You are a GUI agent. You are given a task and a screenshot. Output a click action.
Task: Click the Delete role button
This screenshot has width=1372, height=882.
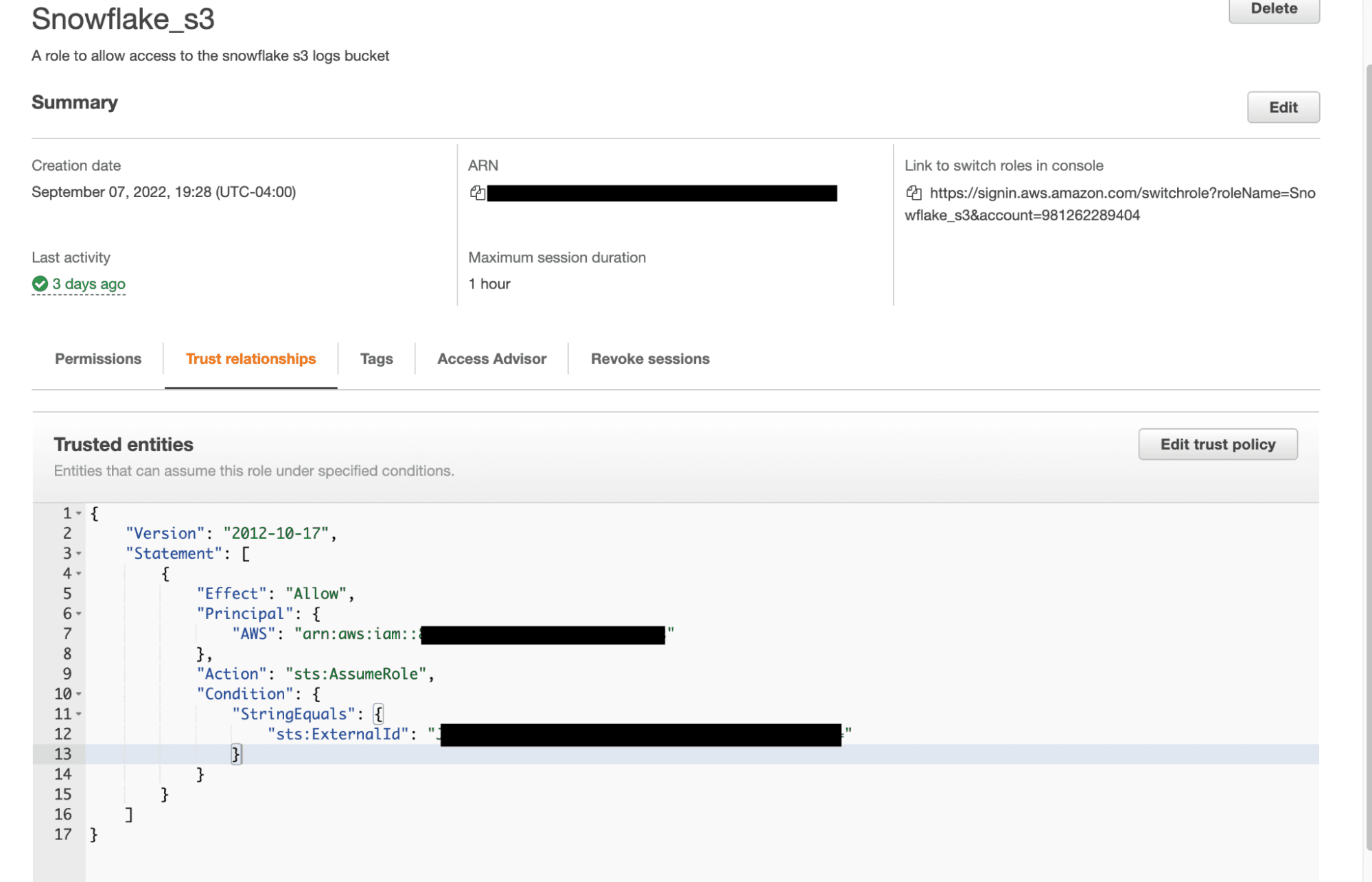1274,9
